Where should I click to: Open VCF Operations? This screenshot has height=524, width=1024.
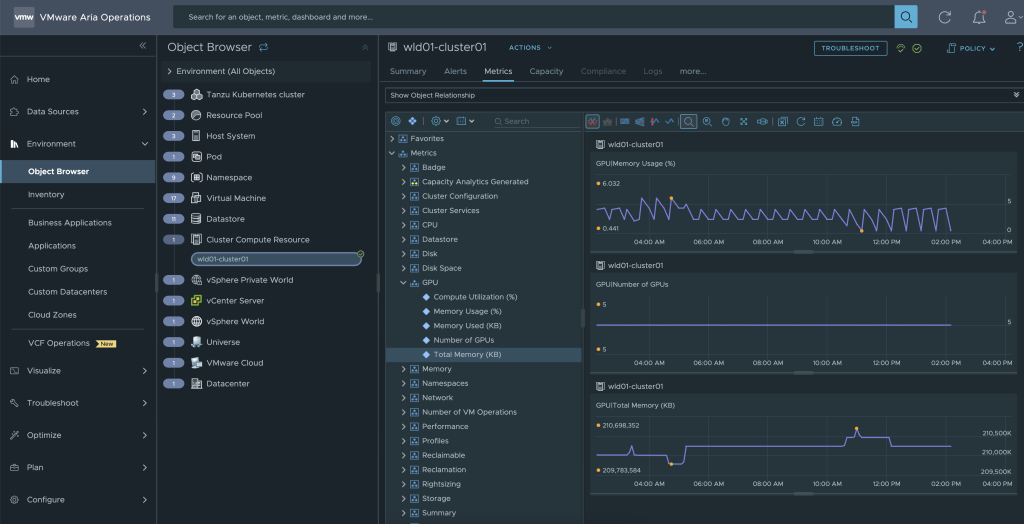pyautogui.click(x=59, y=343)
